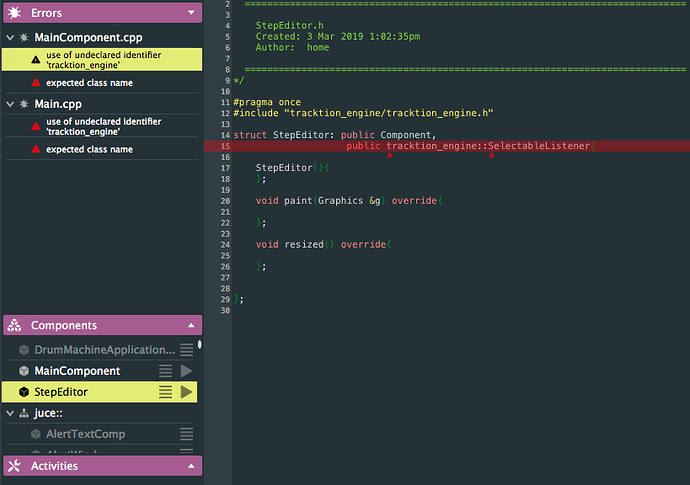Click lines icon beside AlertTextComp
The width and height of the screenshot is (690, 485).
tap(187, 434)
